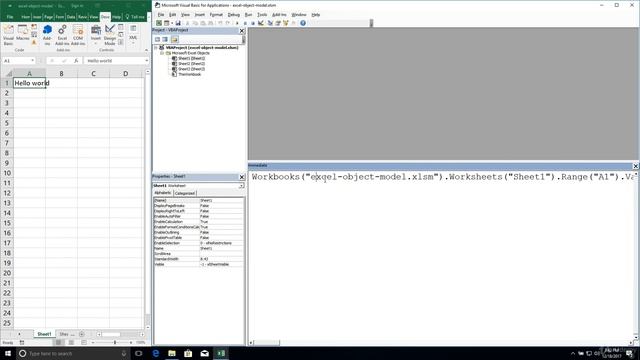Open Microsoft Edge from taskbar
Screen dimensions: 640x360
point(156,353)
